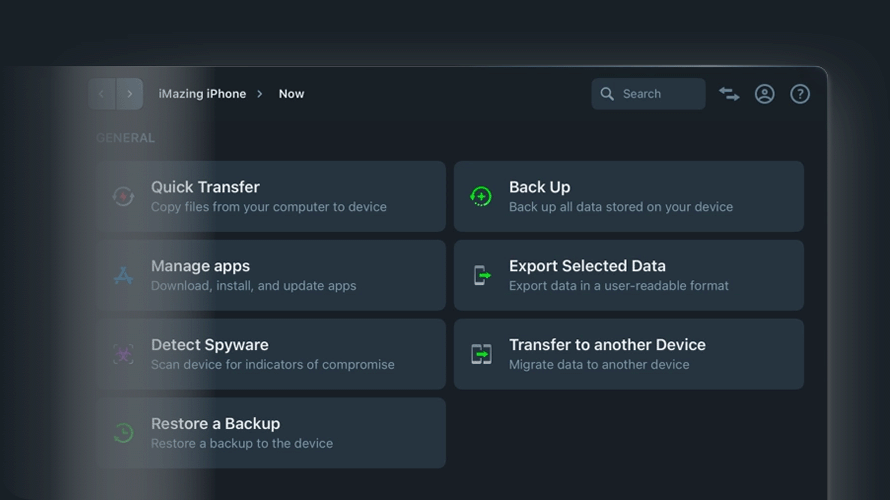890x500 pixels.
Task: Click the Restore a Backup icon
Action: pos(123,433)
